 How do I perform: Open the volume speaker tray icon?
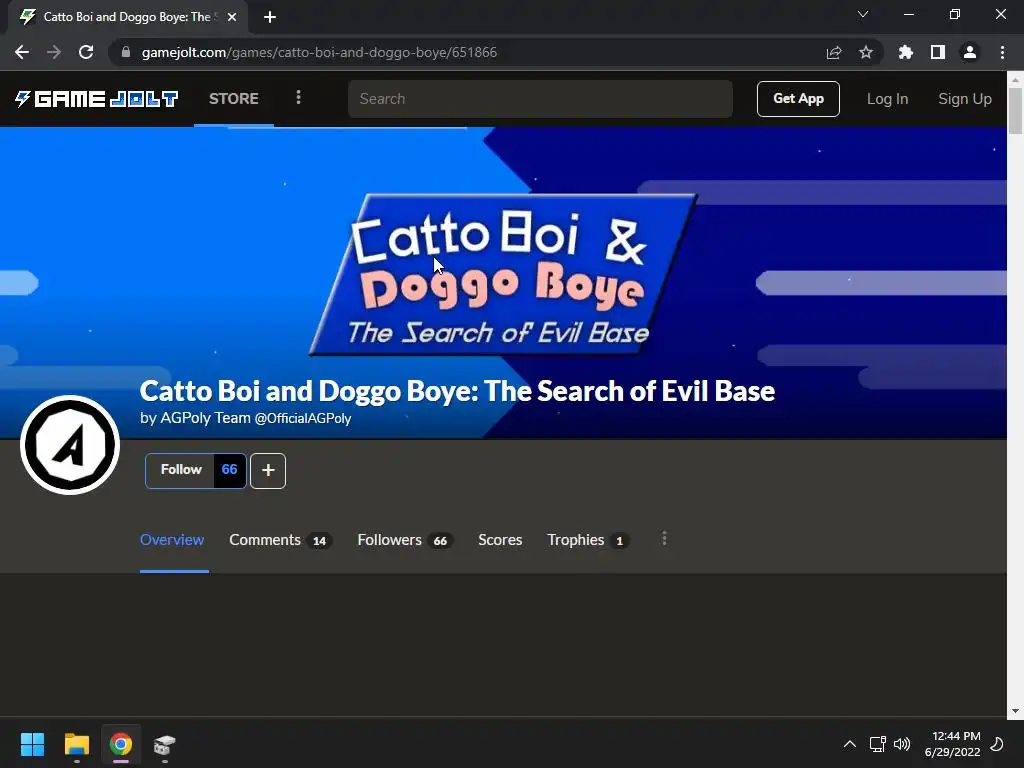coord(902,744)
